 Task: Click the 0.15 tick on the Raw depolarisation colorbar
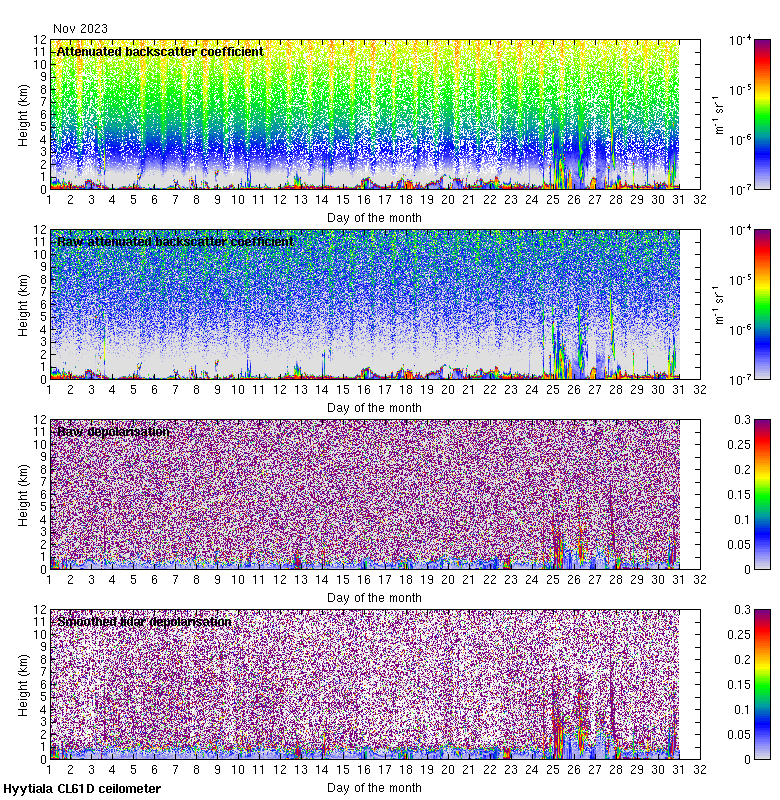[739, 494]
